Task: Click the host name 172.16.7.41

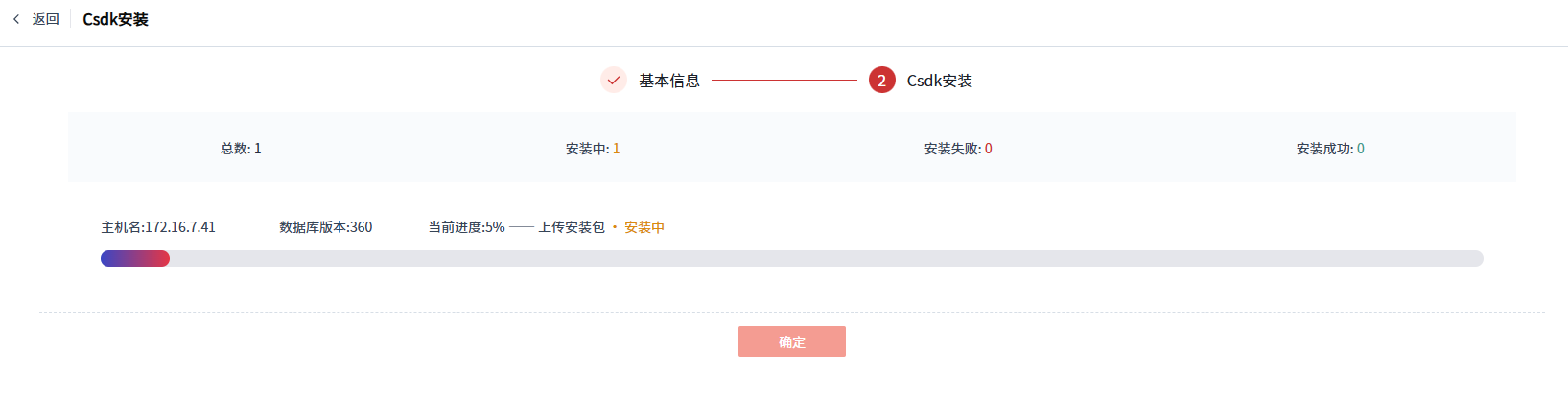Action: [158, 227]
